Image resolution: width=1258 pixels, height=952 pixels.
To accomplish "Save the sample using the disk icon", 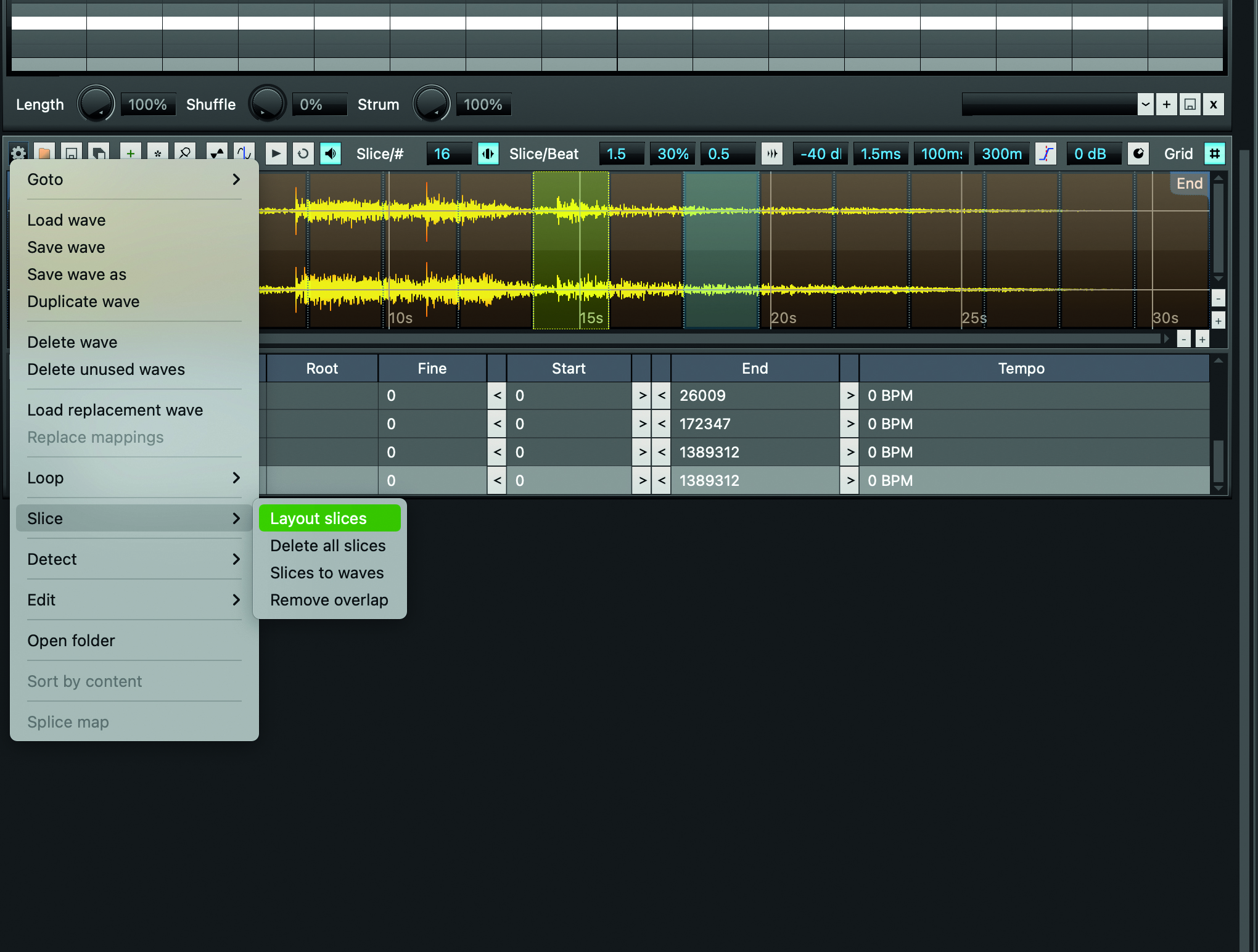I will [71, 153].
